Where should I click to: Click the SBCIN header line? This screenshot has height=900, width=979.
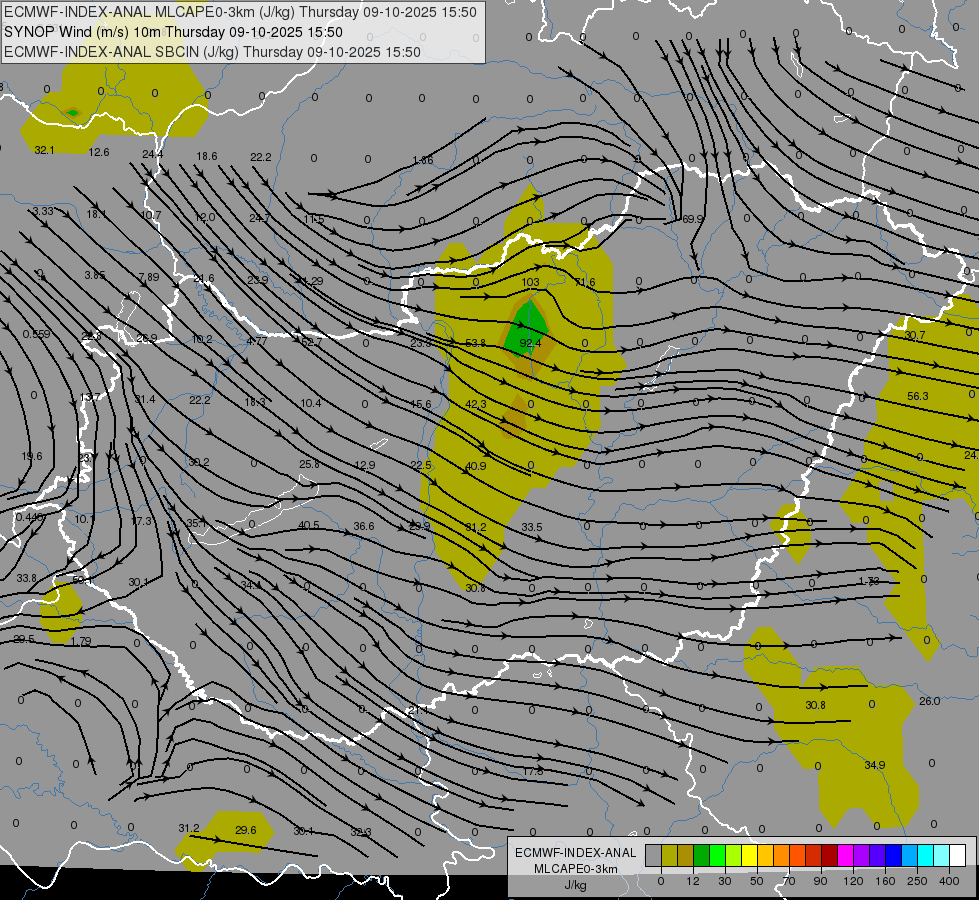click(212, 52)
